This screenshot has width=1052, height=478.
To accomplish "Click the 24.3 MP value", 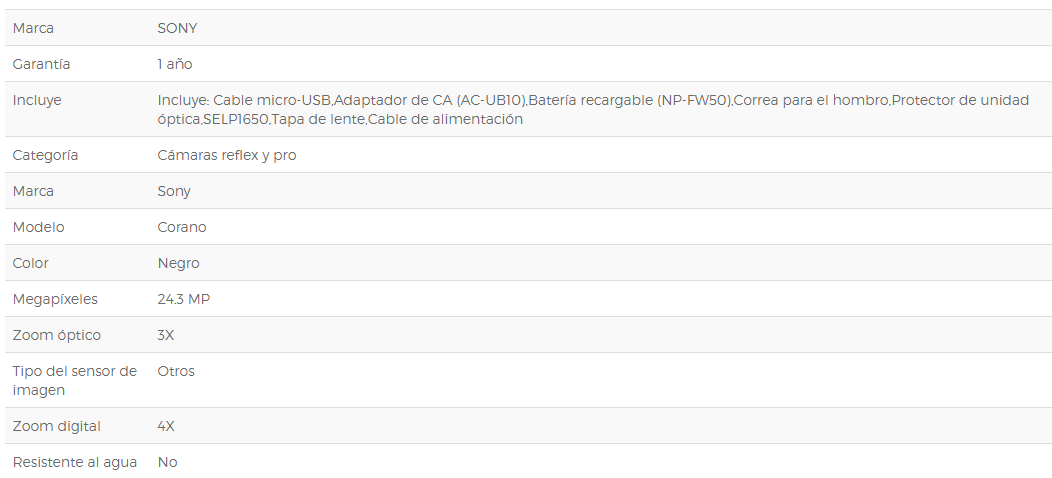I will pos(184,299).
